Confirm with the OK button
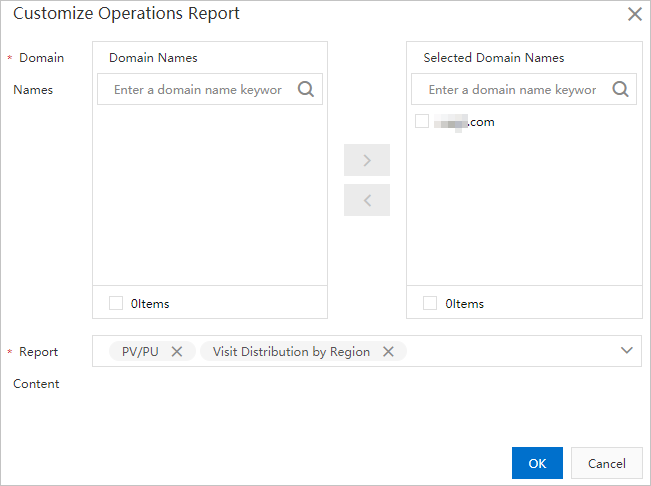The height and width of the screenshot is (486, 651). (x=537, y=463)
